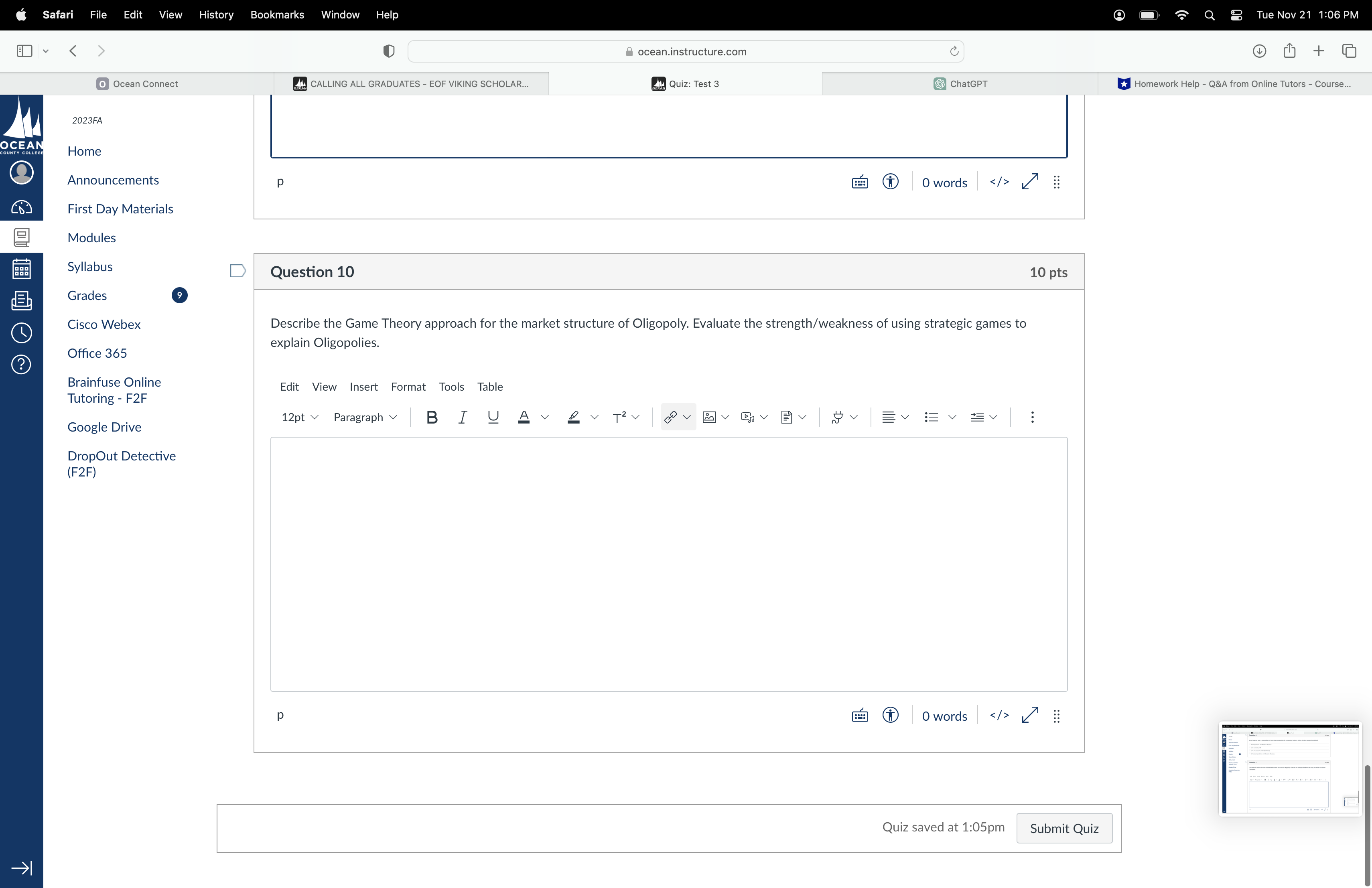The image size is (1372, 888).
Task: Click the Bold formatting icon
Action: pos(431,417)
